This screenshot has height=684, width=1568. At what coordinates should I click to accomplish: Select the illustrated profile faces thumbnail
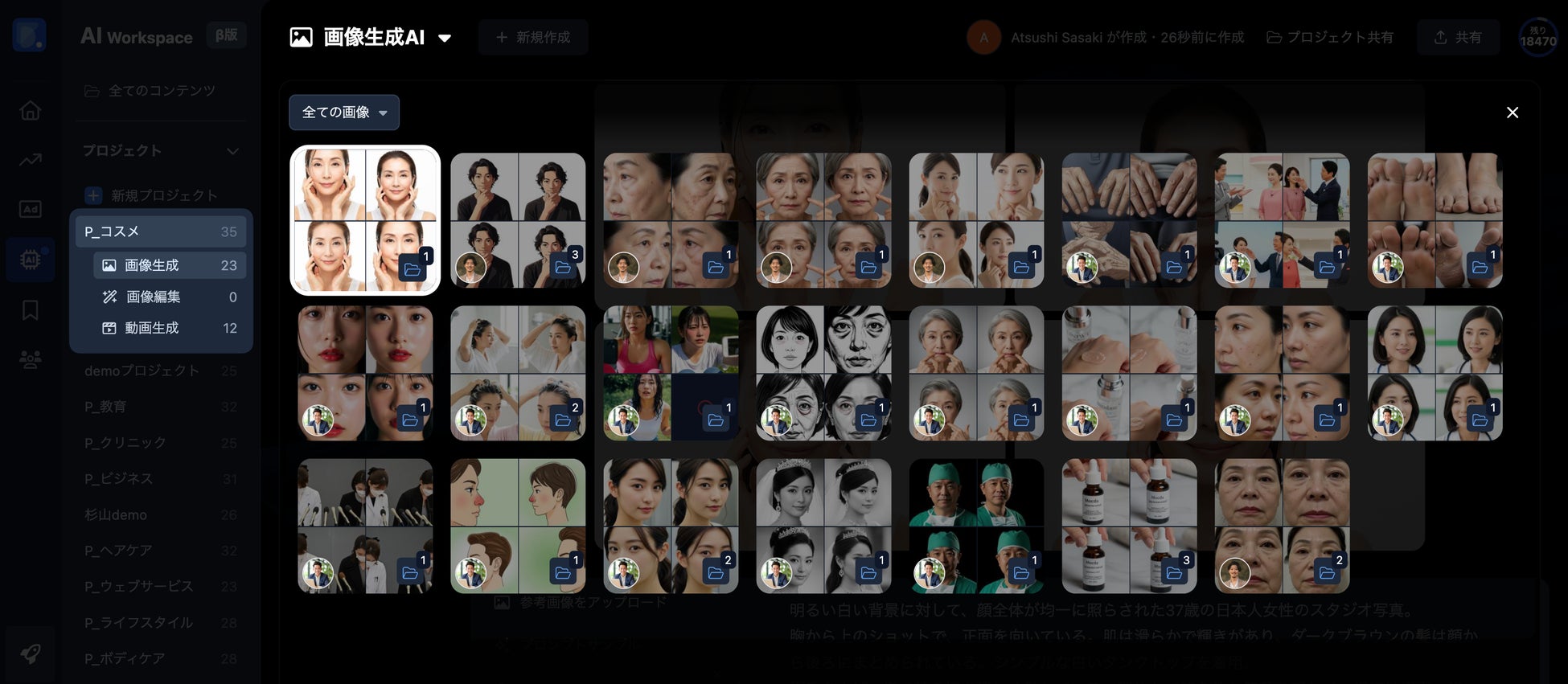coord(518,526)
